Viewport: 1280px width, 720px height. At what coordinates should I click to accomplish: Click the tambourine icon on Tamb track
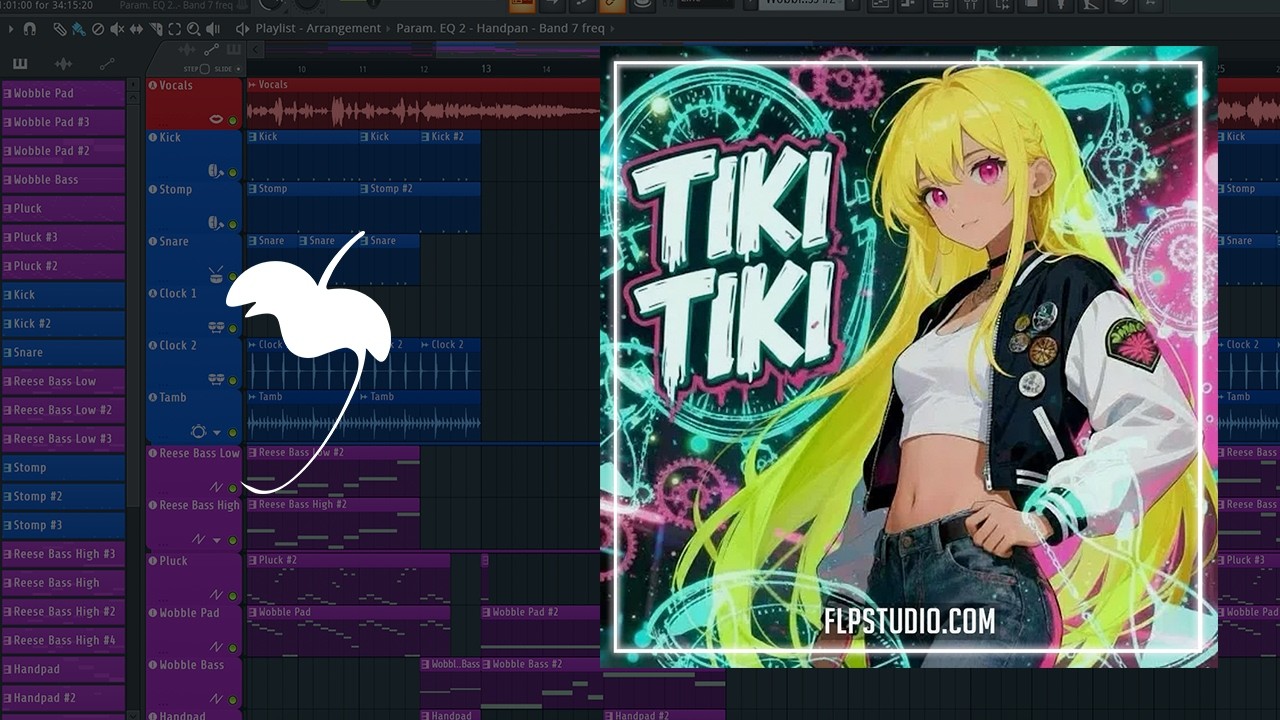point(198,431)
